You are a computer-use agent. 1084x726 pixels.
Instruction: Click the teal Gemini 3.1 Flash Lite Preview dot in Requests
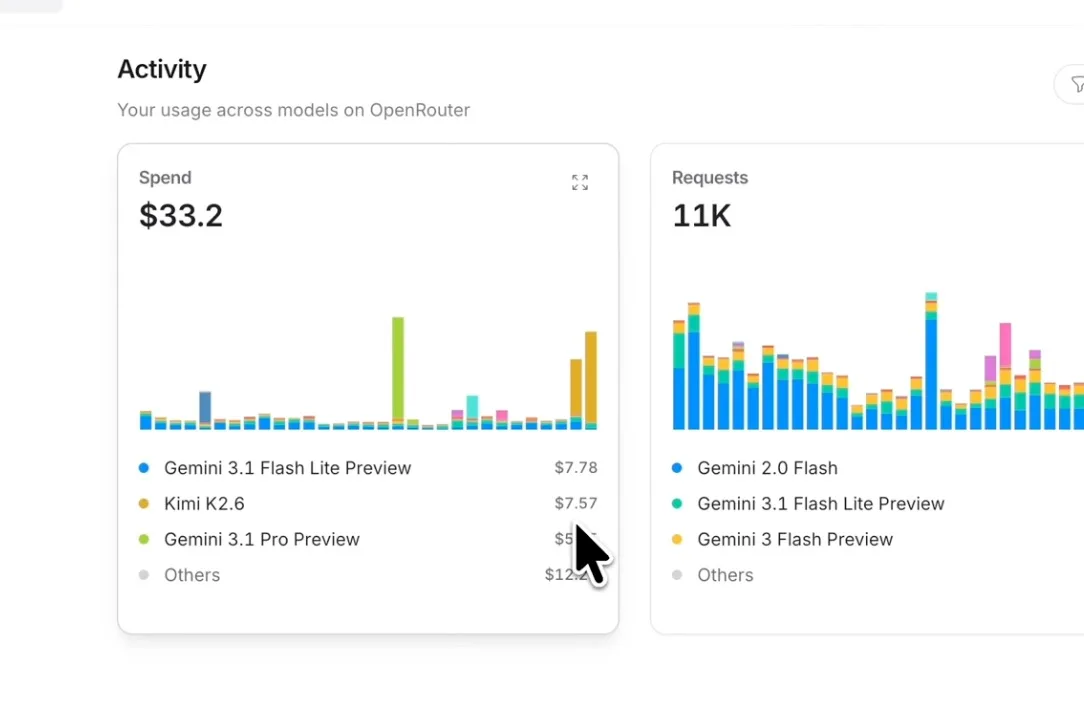pos(677,504)
